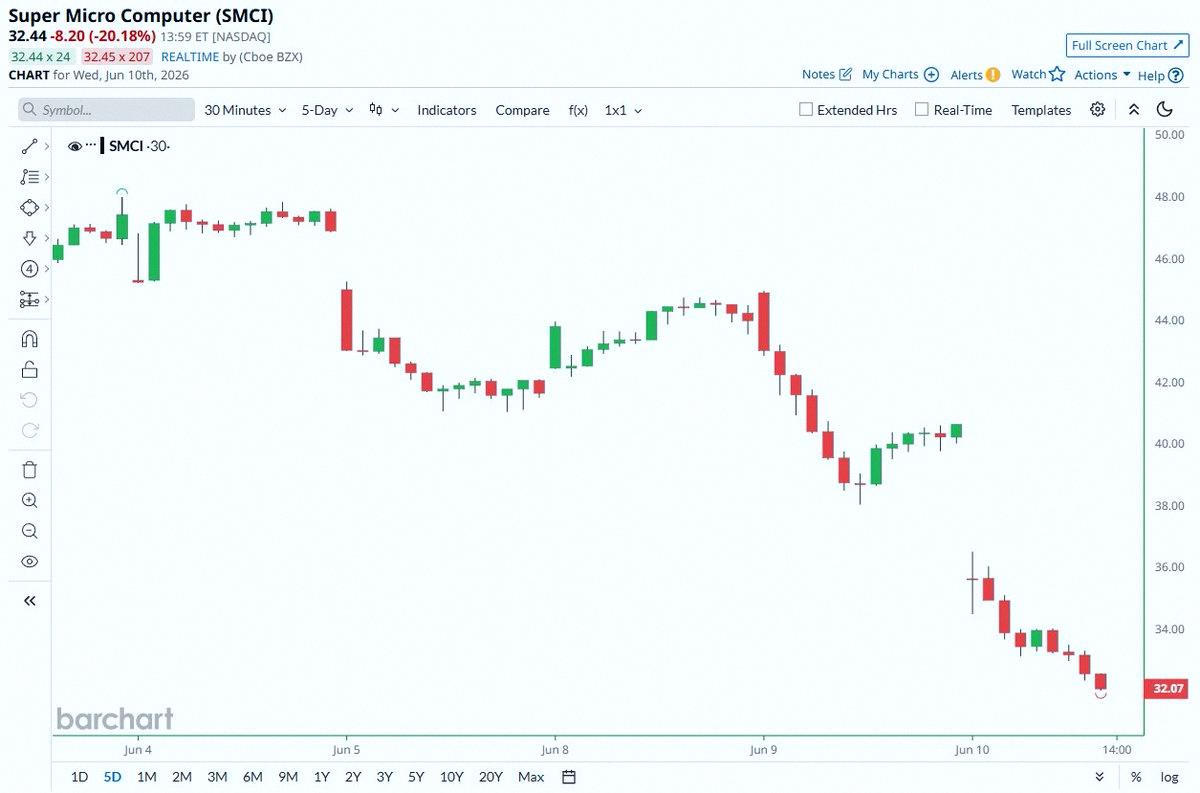Open the candlestick chart type dropdown
Image resolution: width=1200 pixels, height=793 pixels.
tap(384, 110)
